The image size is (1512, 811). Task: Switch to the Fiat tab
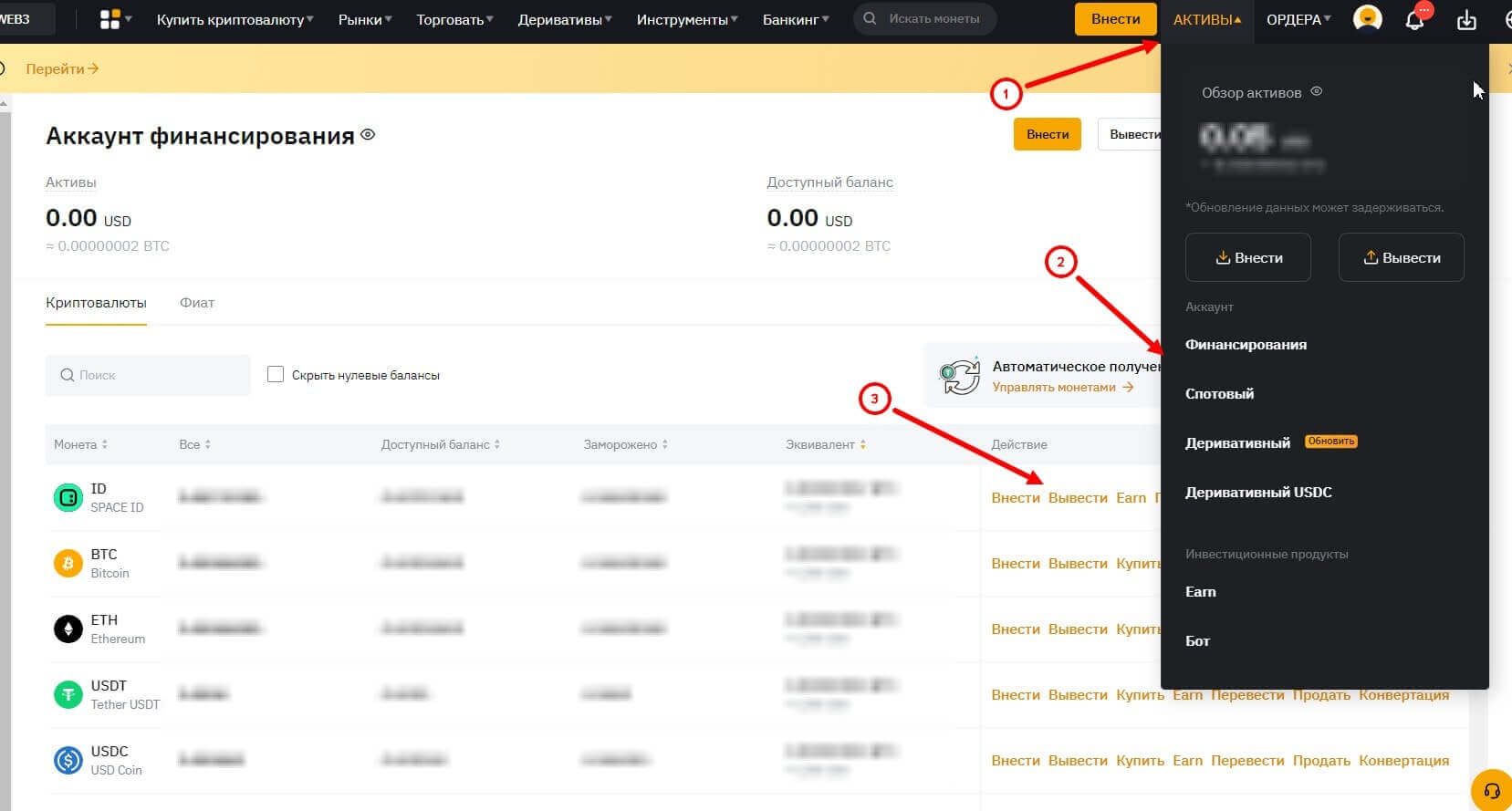[197, 303]
